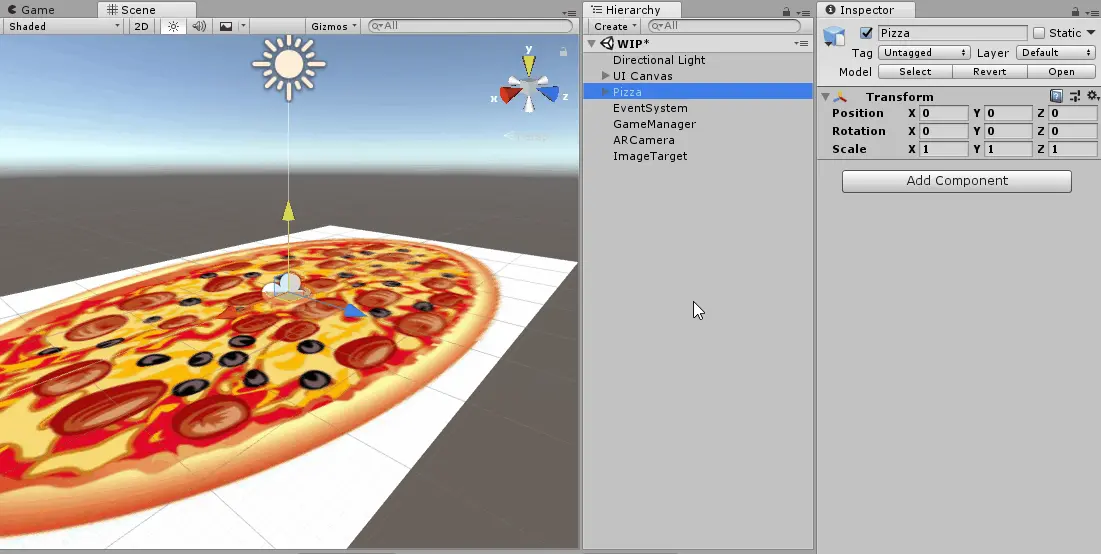
Task: Click the Hierarchy search field
Action: point(723,26)
